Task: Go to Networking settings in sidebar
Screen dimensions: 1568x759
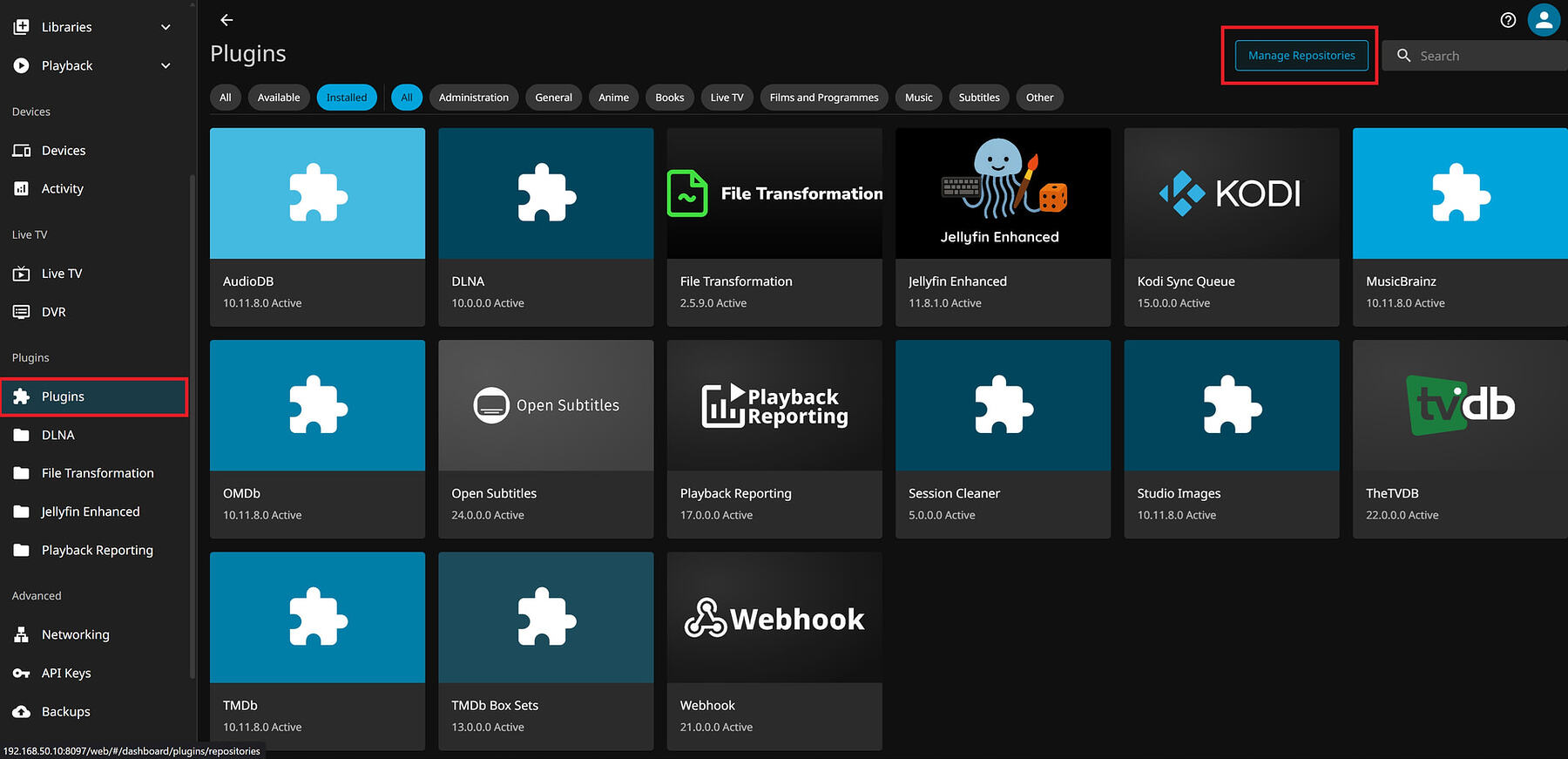Action: click(x=94, y=634)
